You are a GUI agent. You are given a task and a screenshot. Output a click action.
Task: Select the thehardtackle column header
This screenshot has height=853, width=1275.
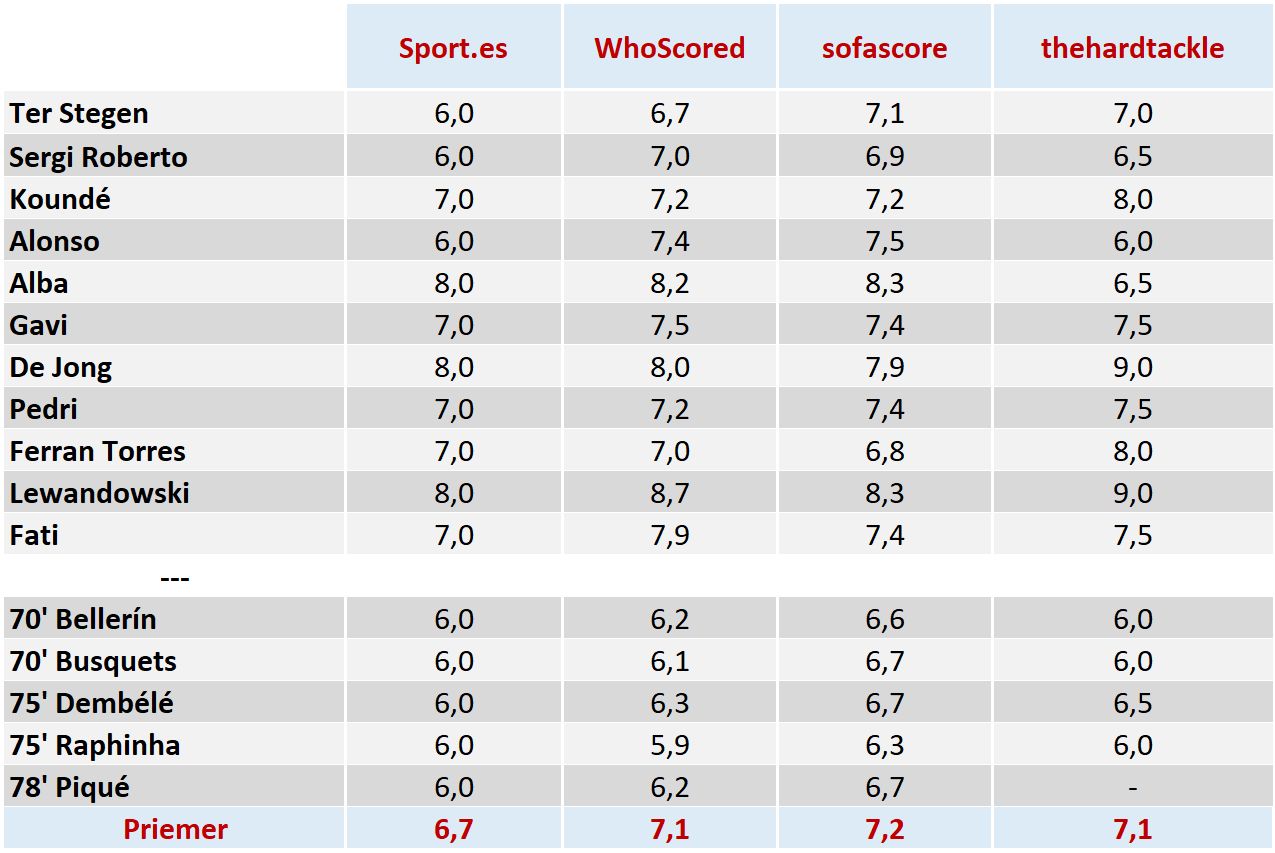click(1132, 49)
